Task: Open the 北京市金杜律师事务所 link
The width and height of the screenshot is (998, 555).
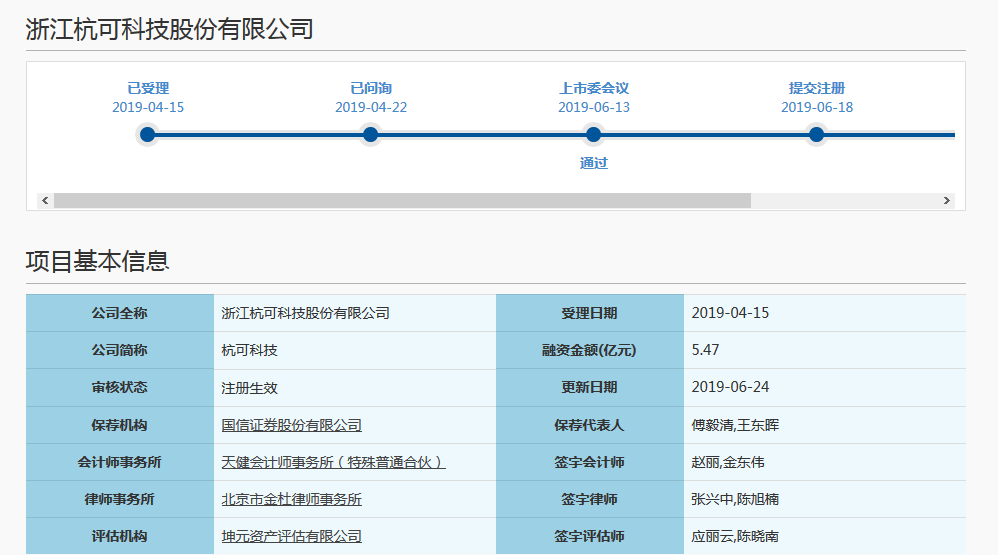Action: 292,499
